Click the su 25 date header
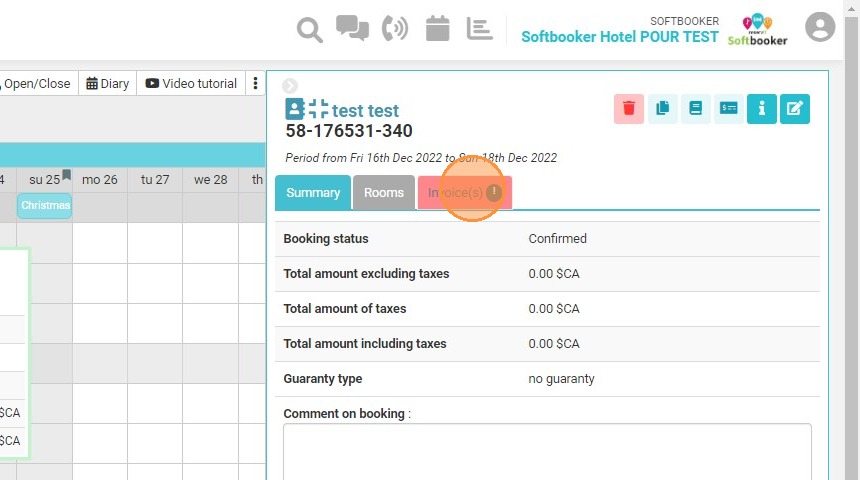The height and width of the screenshot is (480, 860). 44,179
